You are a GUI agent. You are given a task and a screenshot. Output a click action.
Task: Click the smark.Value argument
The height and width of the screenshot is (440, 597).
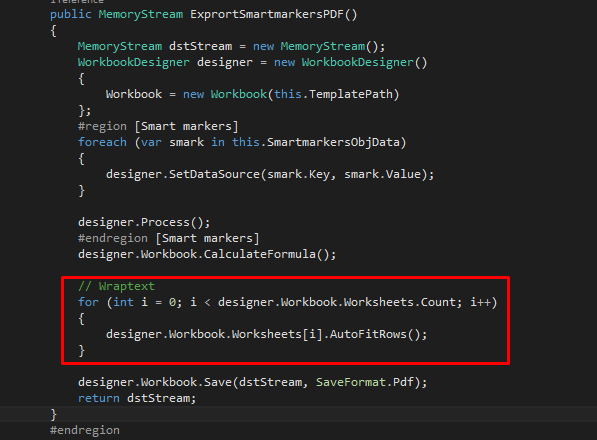point(382,174)
